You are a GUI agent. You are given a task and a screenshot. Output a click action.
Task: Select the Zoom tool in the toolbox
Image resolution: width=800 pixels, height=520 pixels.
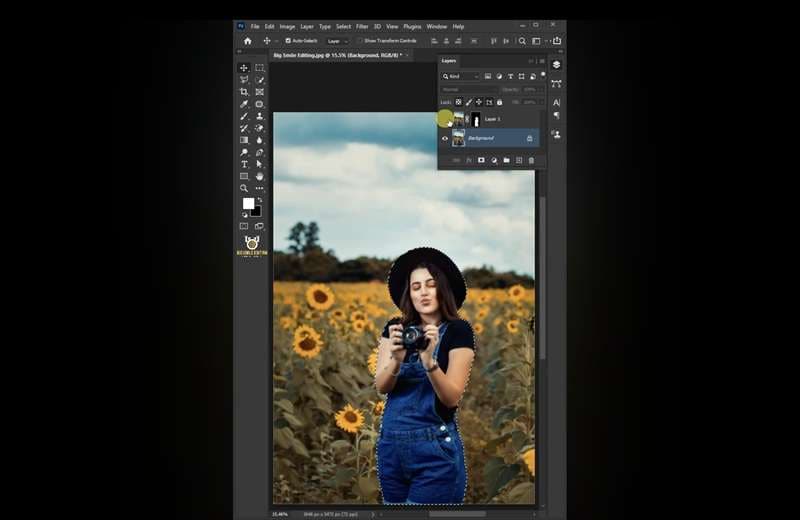pos(244,188)
